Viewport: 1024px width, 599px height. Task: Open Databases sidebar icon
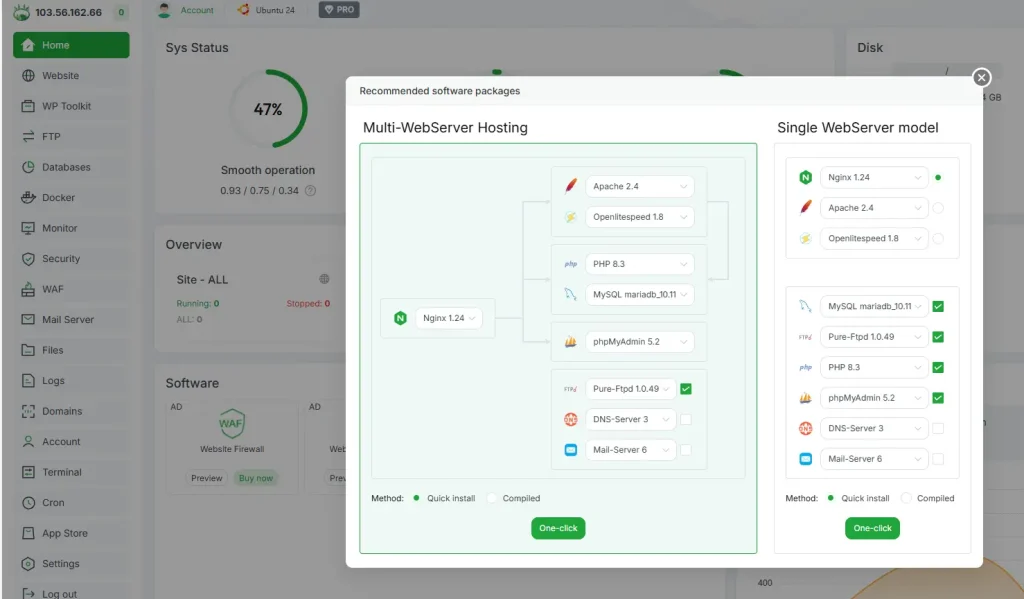click(28, 167)
